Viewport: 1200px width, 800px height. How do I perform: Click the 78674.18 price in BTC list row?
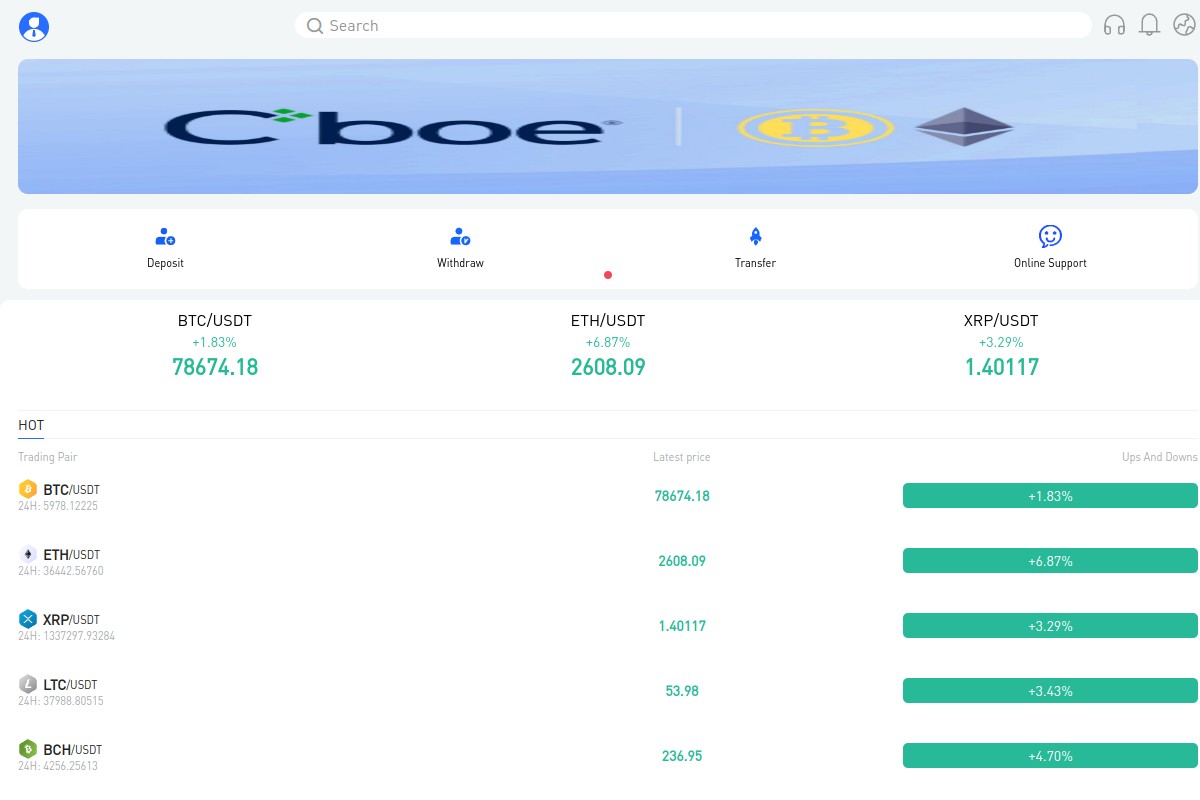click(682, 496)
